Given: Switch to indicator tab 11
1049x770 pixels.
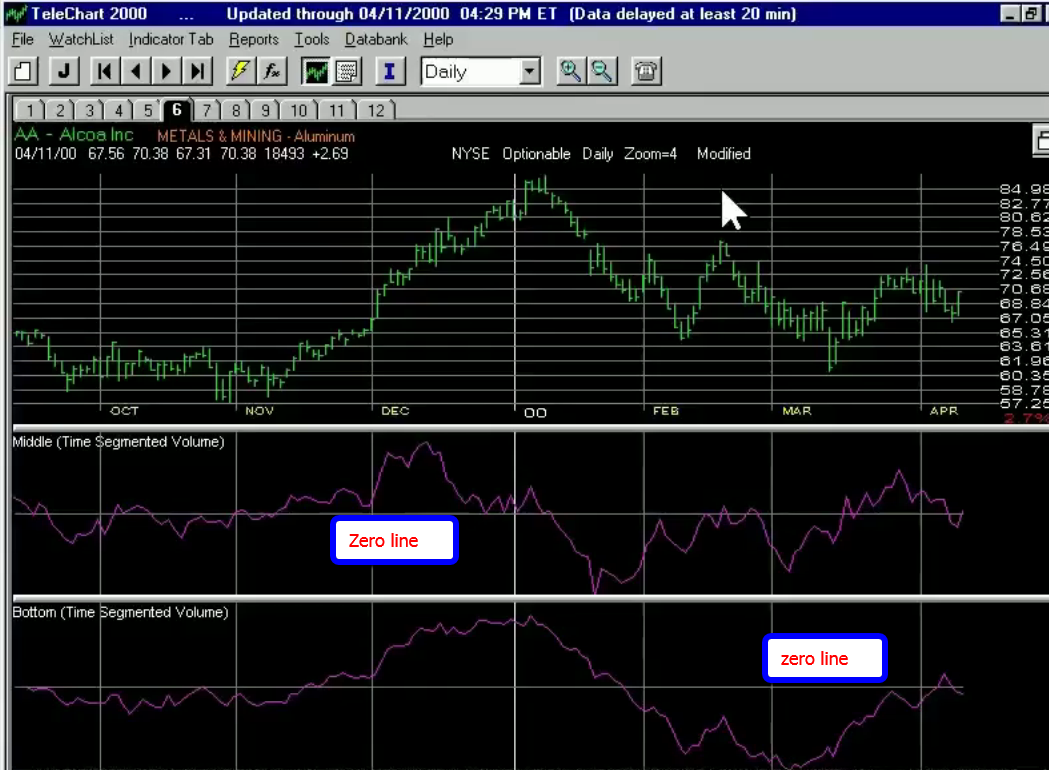Looking at the screenshot, I should [337, 110].
